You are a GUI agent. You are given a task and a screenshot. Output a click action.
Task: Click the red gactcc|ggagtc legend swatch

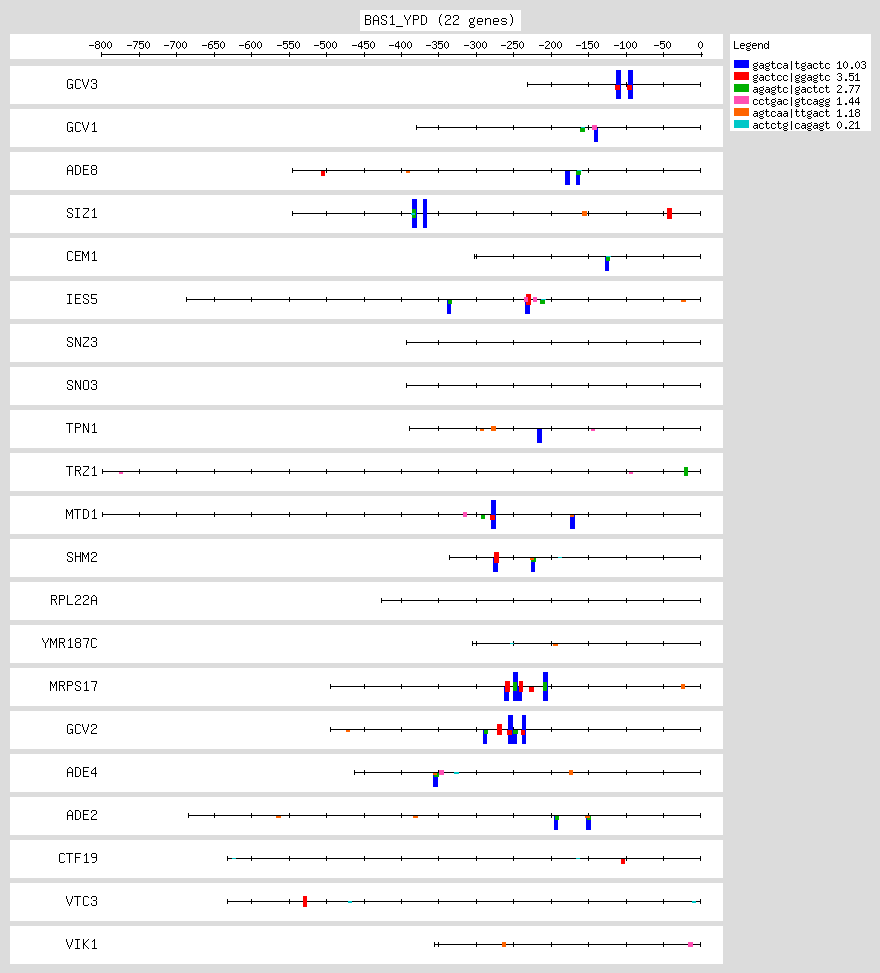pos(741,76)
